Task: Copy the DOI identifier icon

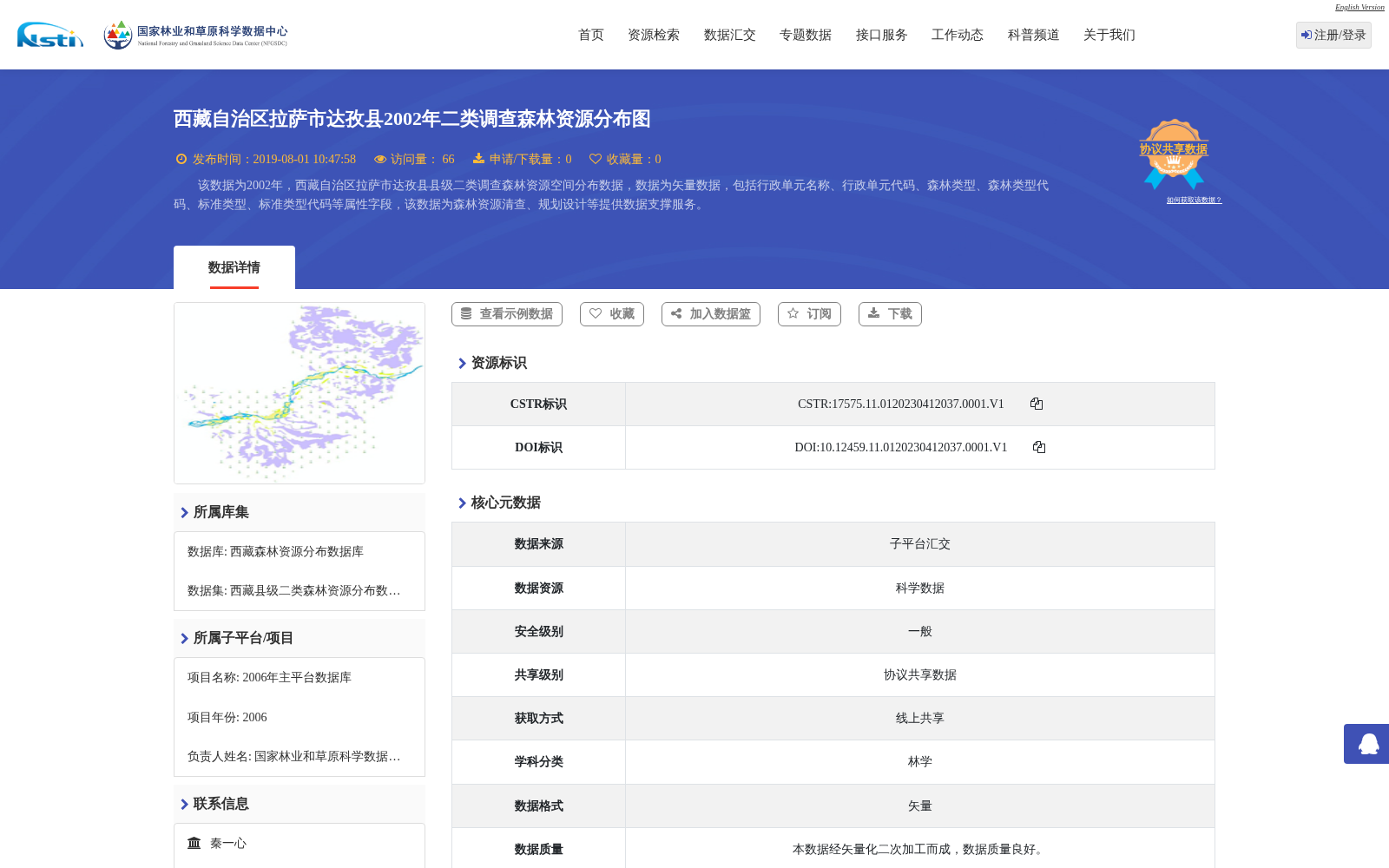Action: click(1039, 447)
